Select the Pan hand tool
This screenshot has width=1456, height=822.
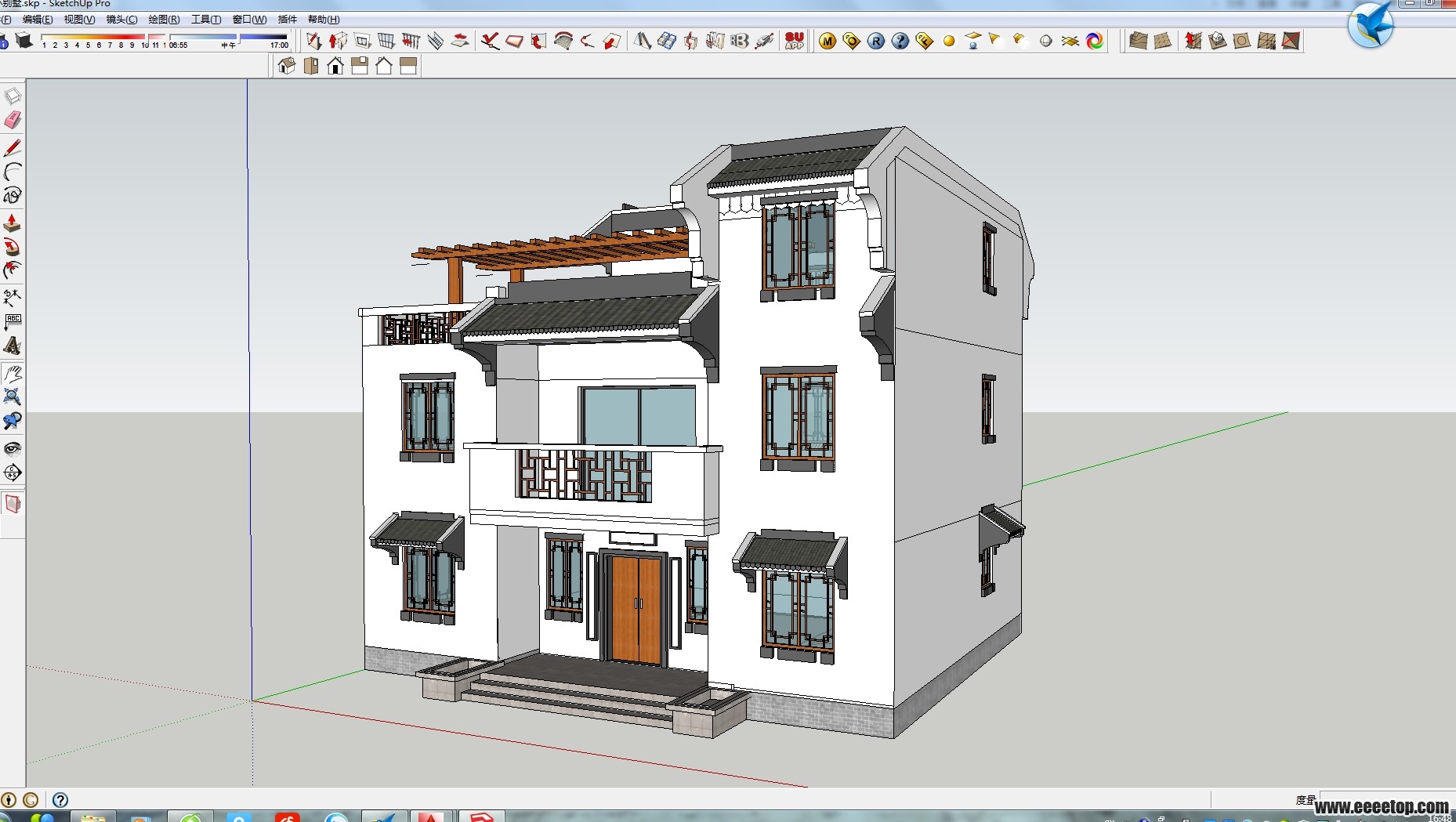(x=13, y=373)
